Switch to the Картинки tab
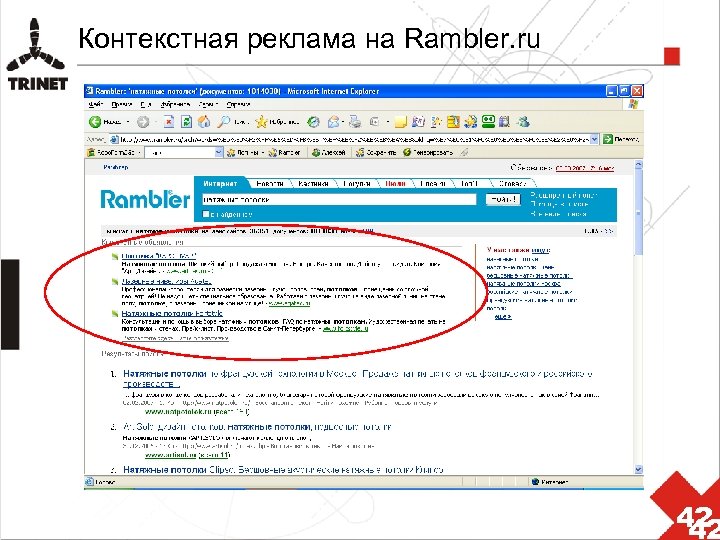 (x=313, y=184)
